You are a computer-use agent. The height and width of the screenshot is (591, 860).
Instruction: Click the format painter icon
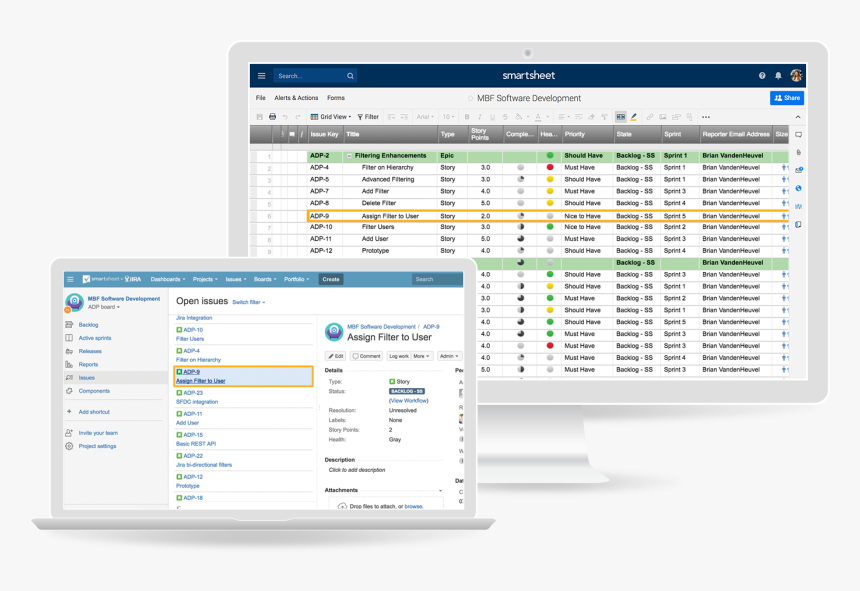pos(604,117)
